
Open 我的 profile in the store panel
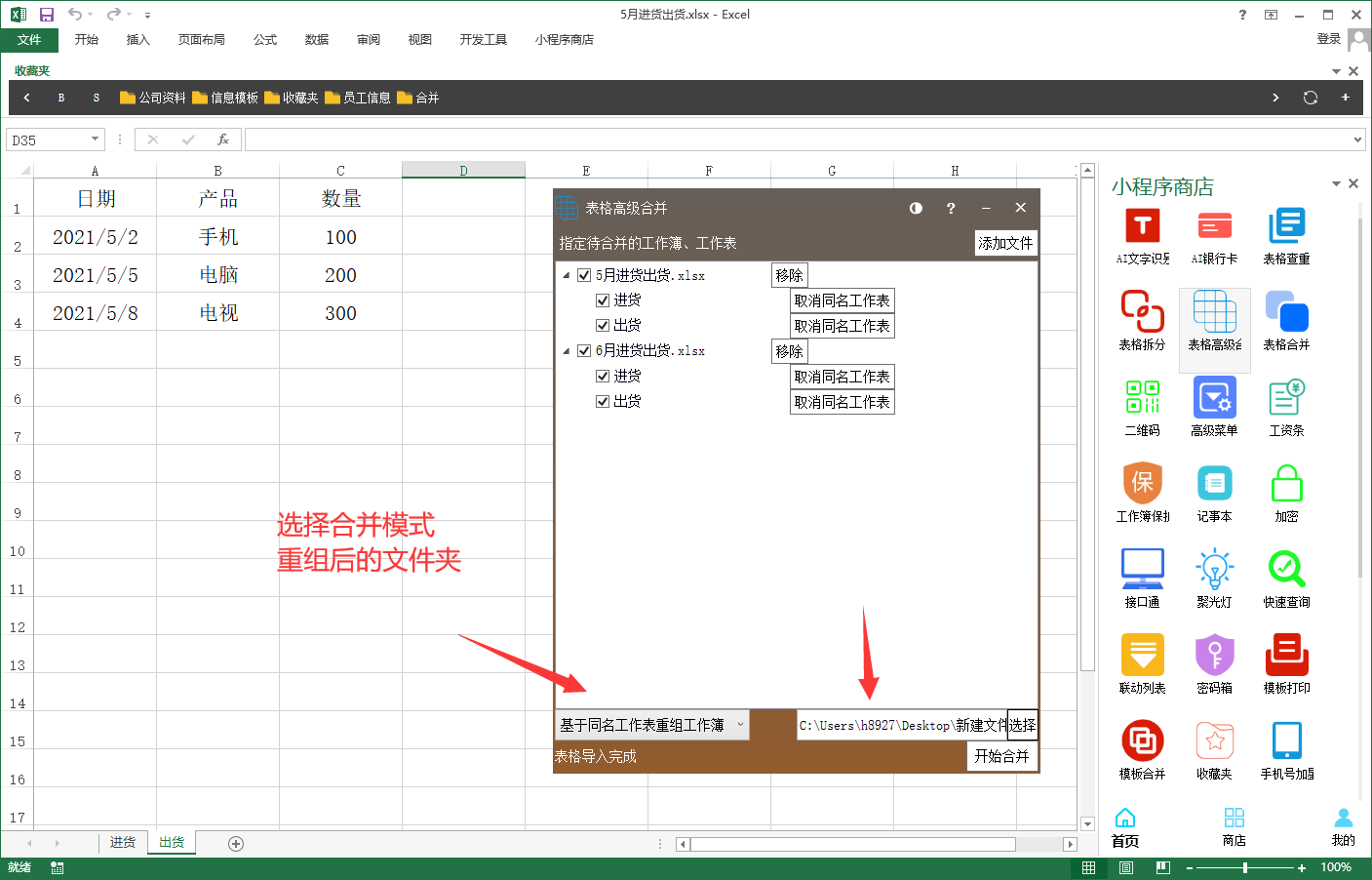pyautogui.click(x=1344, y=827)
